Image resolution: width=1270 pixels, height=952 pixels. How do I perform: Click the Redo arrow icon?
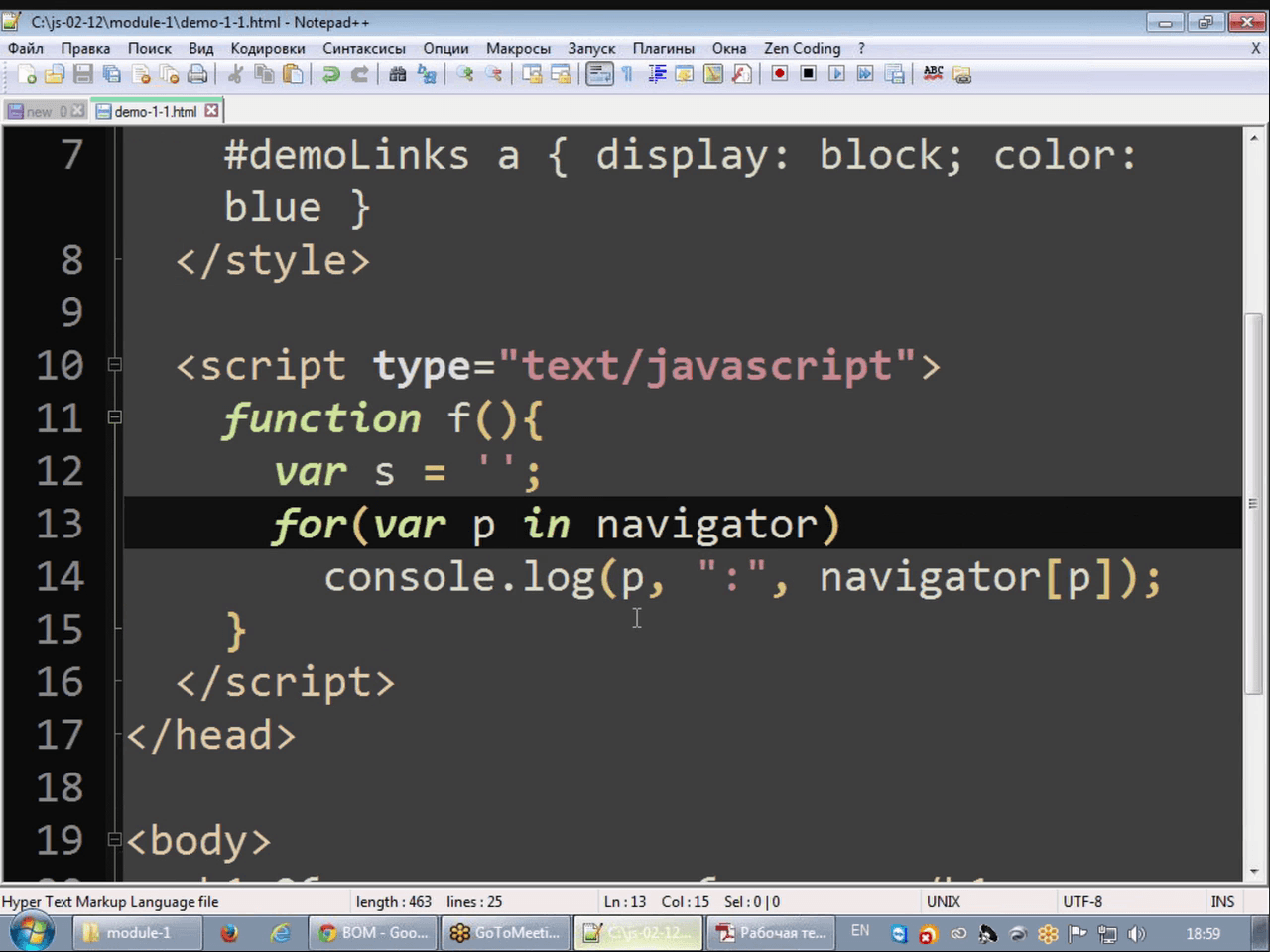pos(359,74)
